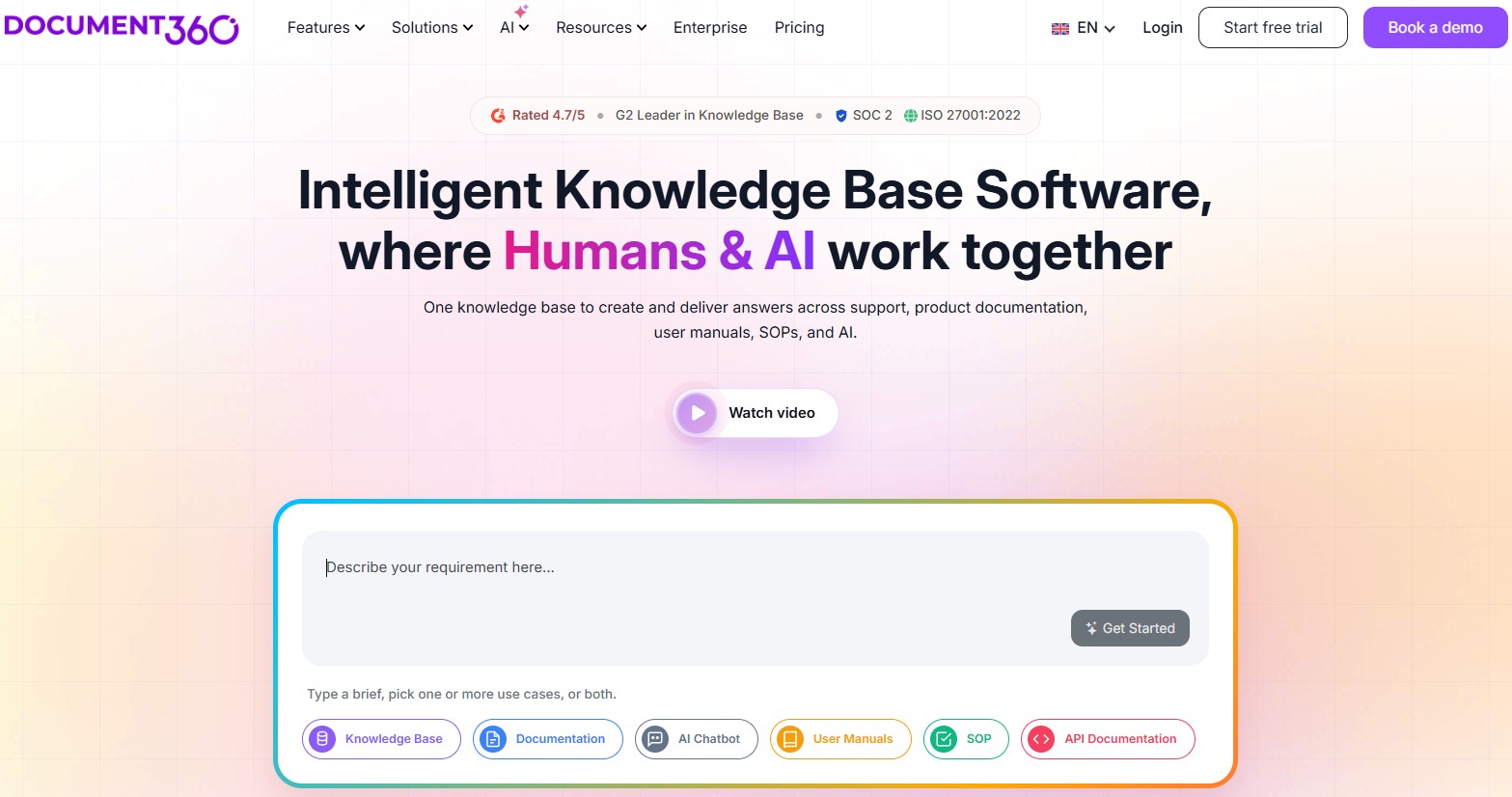
Task: Click the SOC 2 label
Action: (x=872, y=115)
